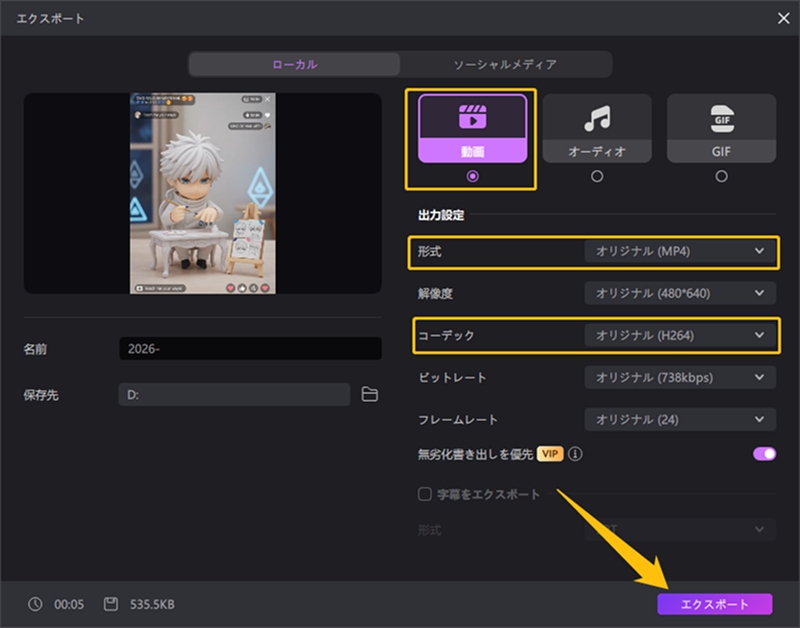This screenshot has height=628, width=800.
Task: Select the GIF export type card
Action: [x=721, y=129]
